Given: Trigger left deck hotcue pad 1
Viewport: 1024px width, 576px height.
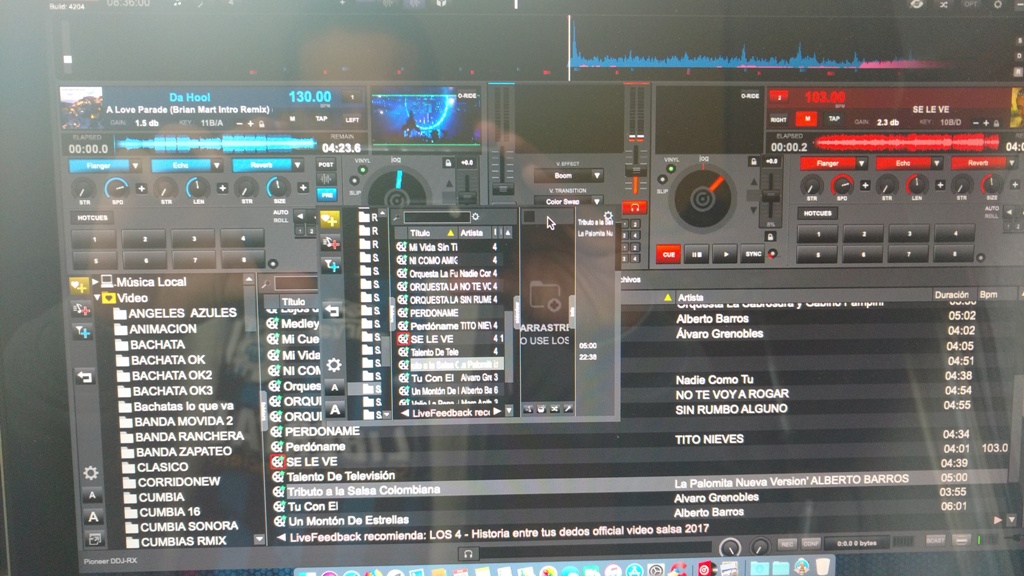Looking at the screenshot, I should click(94, 240).
